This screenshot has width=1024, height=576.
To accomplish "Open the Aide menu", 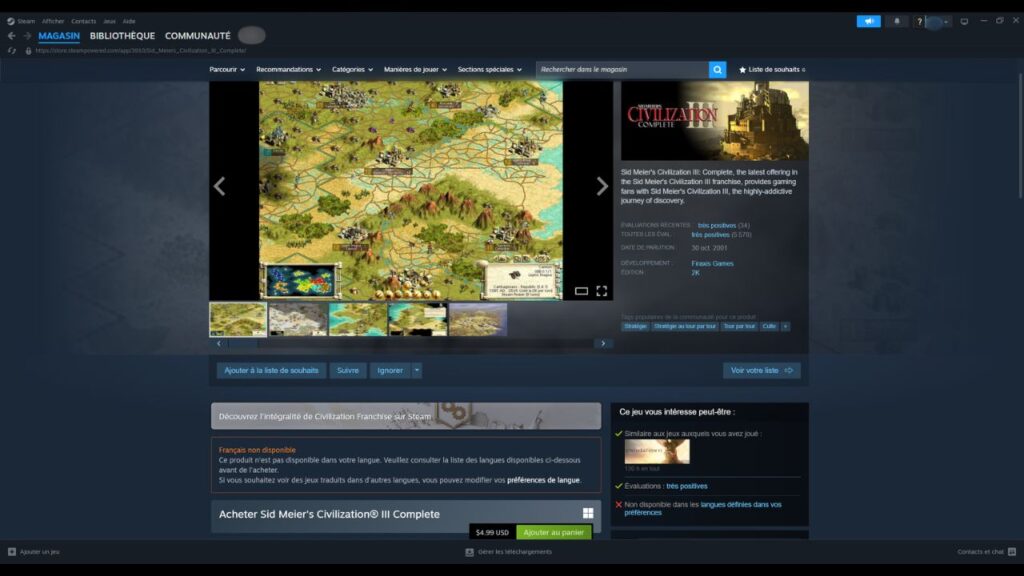I will [129, 21].
